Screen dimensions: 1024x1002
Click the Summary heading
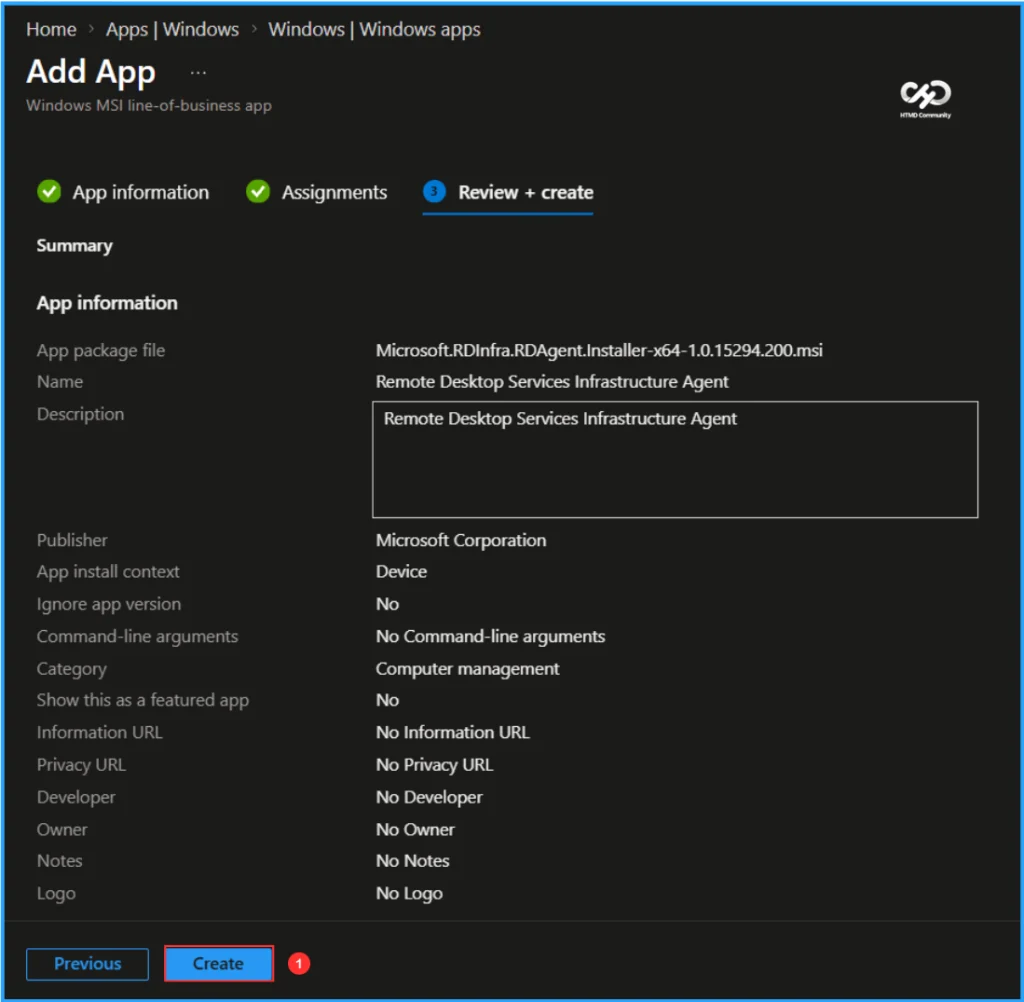tap(74, 246)
